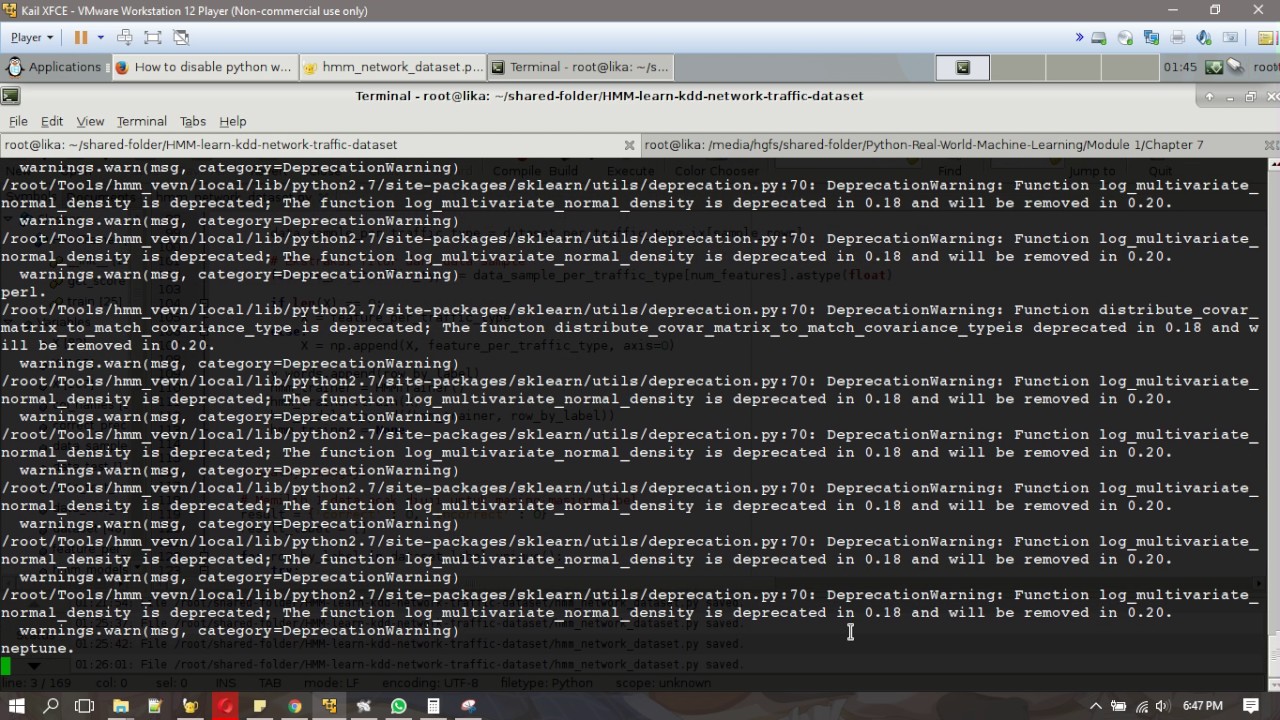Screen dimensions: 1280x720
Task: Click the CD/DVD drive device icon in VMware toolbar
Action: tap(1125, 38)
